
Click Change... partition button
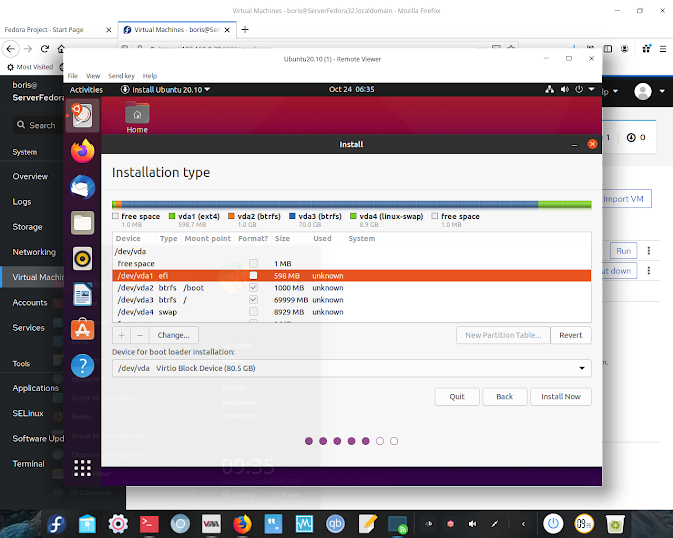click(173, 335)
